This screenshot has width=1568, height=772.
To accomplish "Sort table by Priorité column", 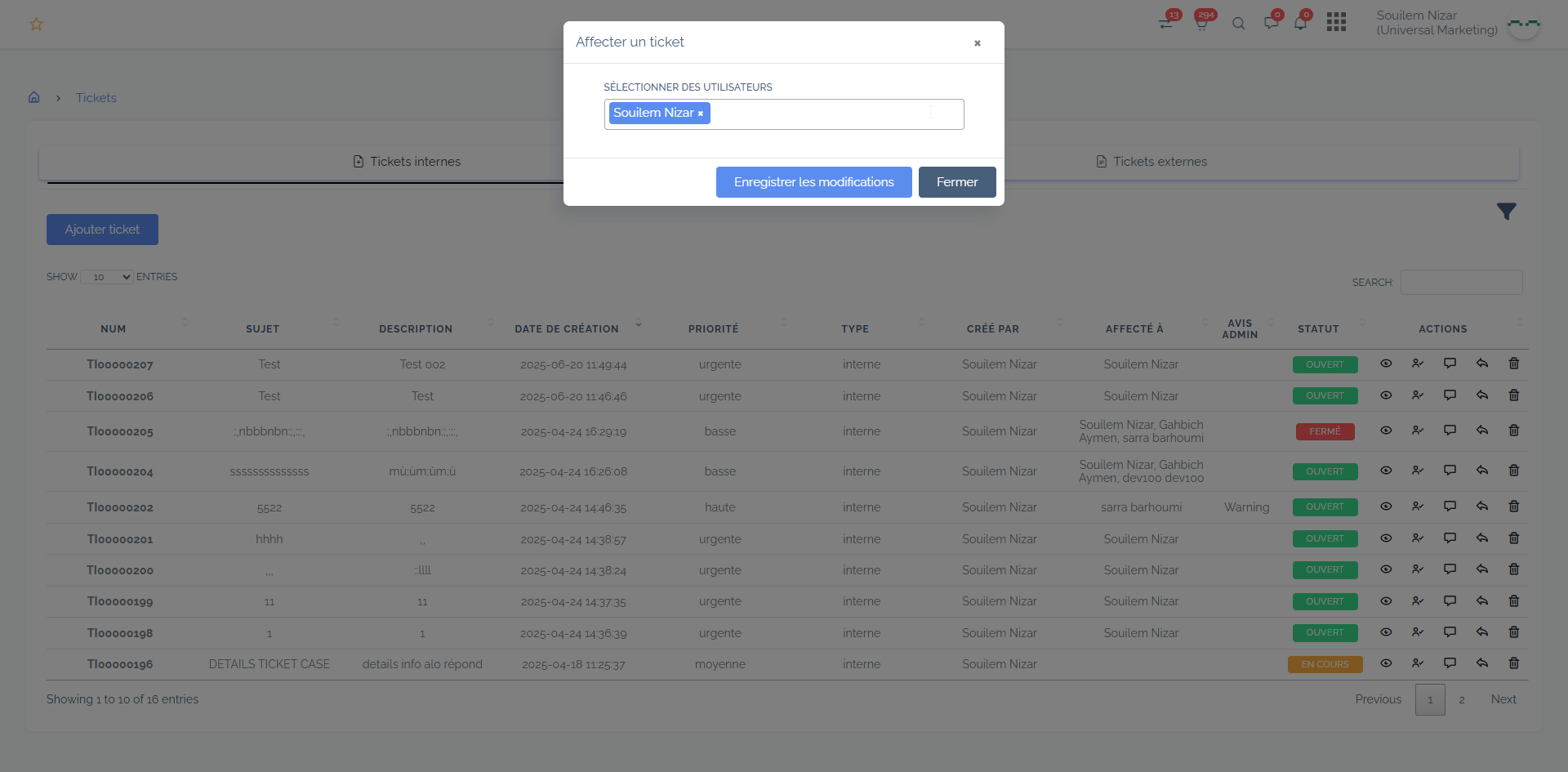I will pyautogui.click(x=713, y=328).
